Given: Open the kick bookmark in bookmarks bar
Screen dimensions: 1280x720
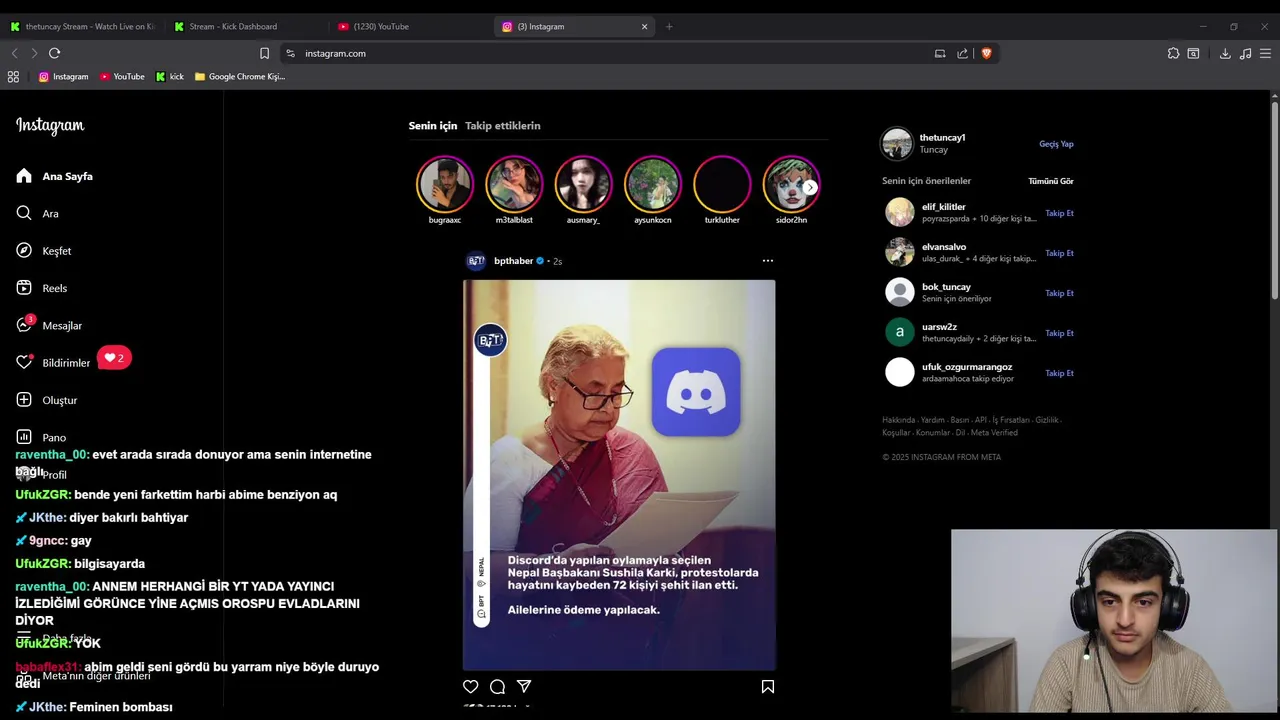Looking at the screenshot, I should tap(170, 76).
